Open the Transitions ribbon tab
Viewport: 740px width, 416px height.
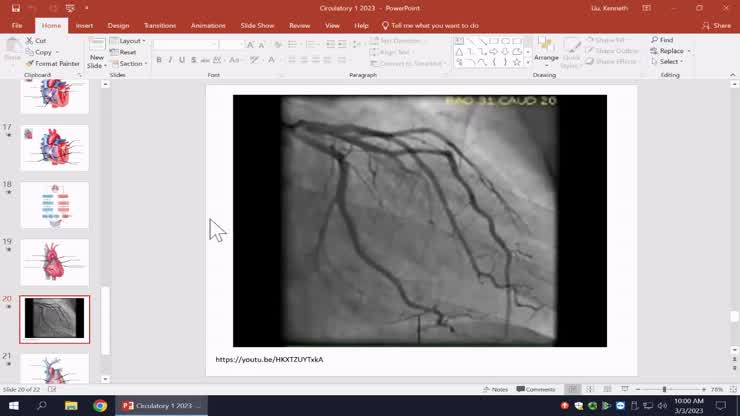pyautogui.click(x=159, y=25)
